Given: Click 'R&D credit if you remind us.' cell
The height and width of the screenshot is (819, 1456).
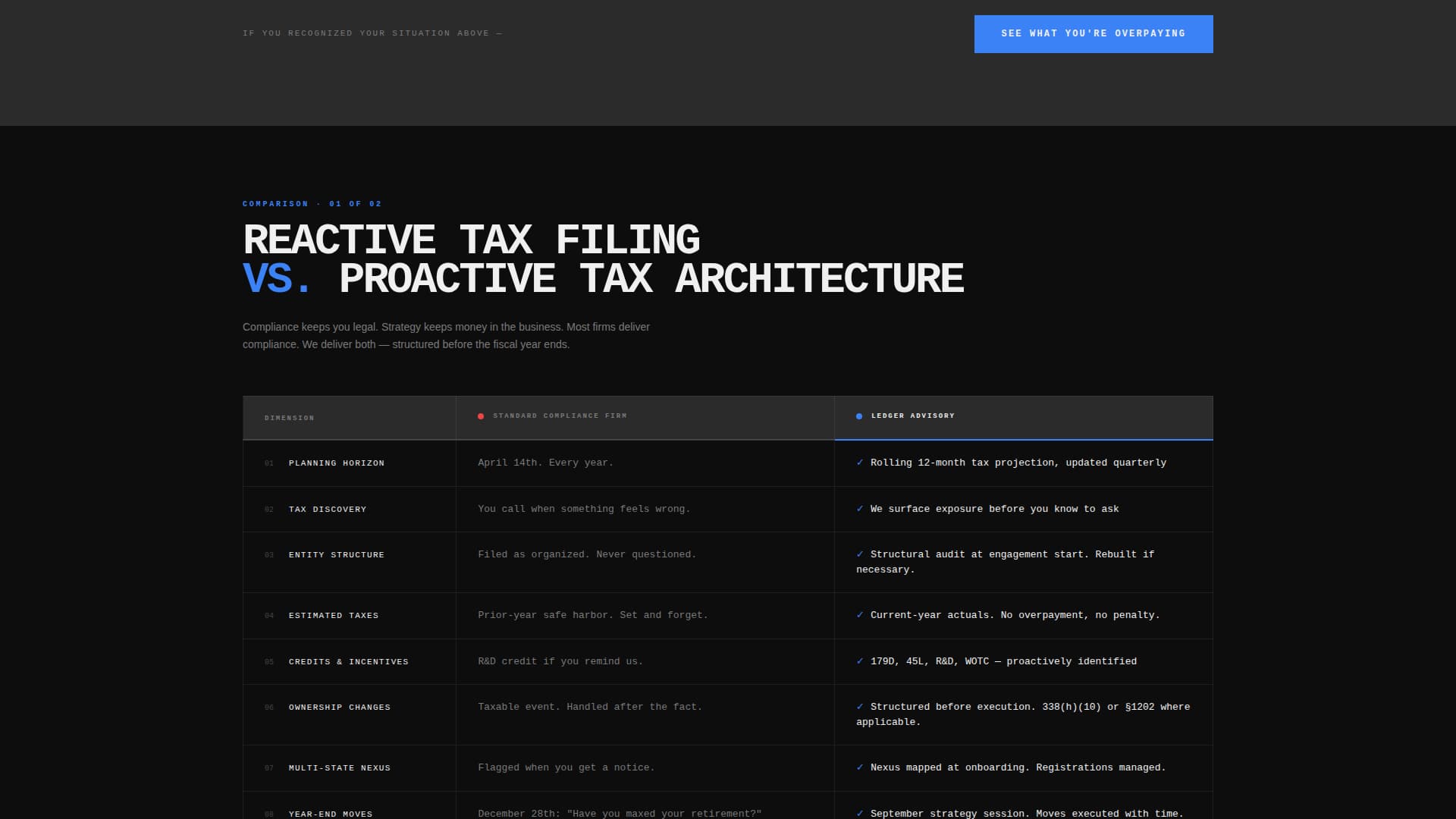Looking at the screenshot, I should [645, 662].
